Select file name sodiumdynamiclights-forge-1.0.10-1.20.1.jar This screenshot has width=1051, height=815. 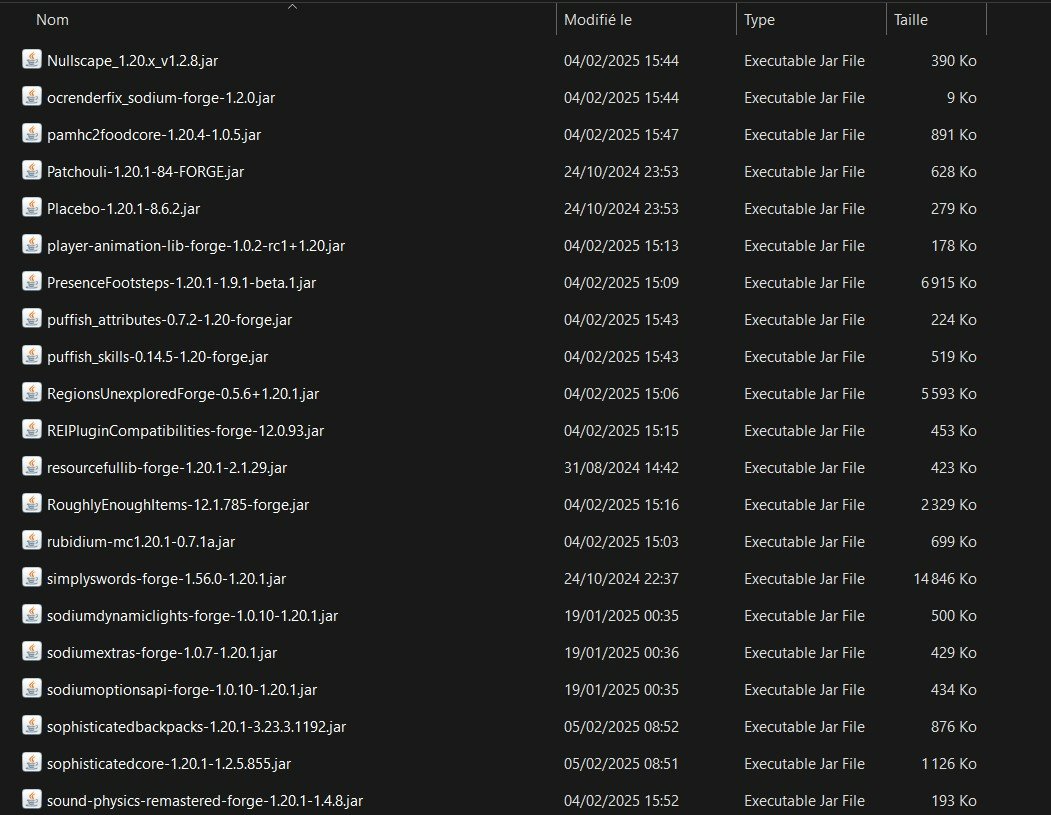click(192, 616)
